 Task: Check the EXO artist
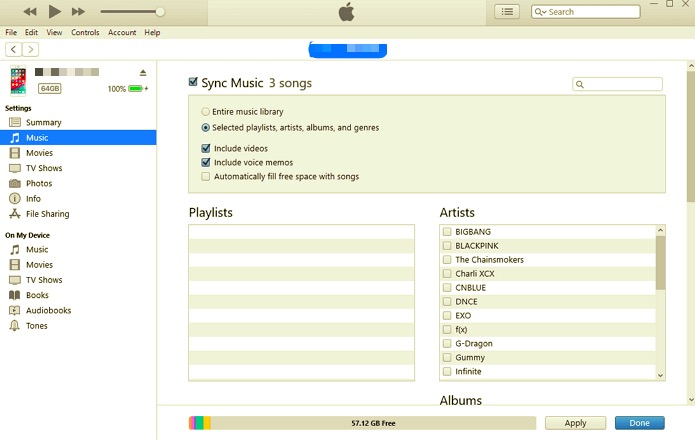click(447, 315)
